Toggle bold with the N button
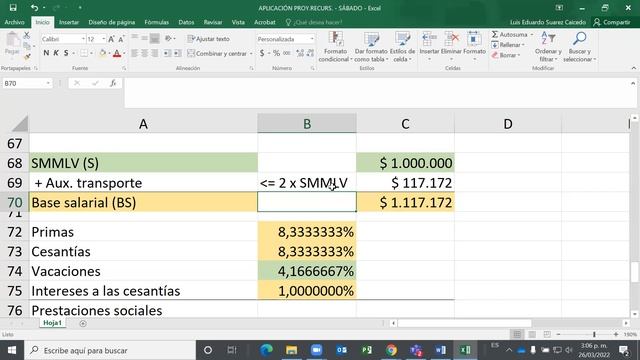 click(x=46, y=53)
